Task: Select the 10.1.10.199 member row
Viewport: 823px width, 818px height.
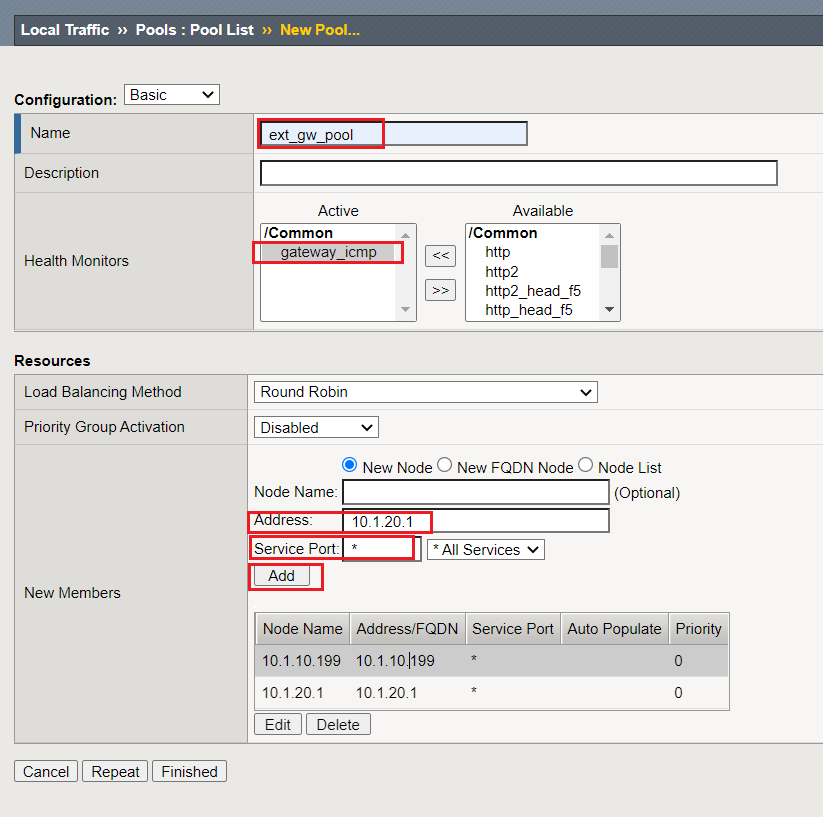Action: (492, 660)
